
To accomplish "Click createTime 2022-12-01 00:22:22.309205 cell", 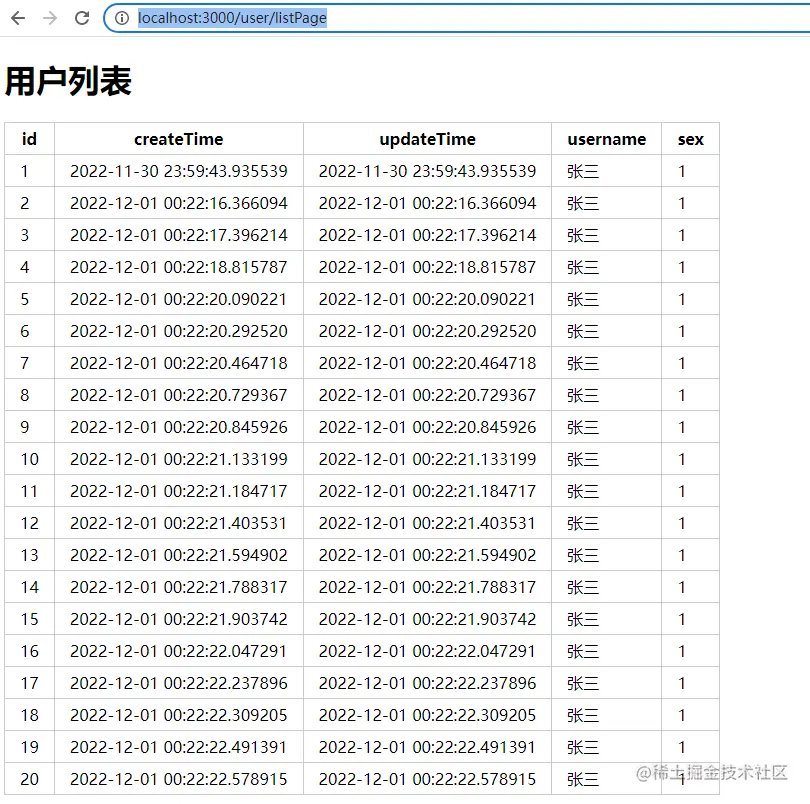I will pyautogui.click(x=179, y=715).
